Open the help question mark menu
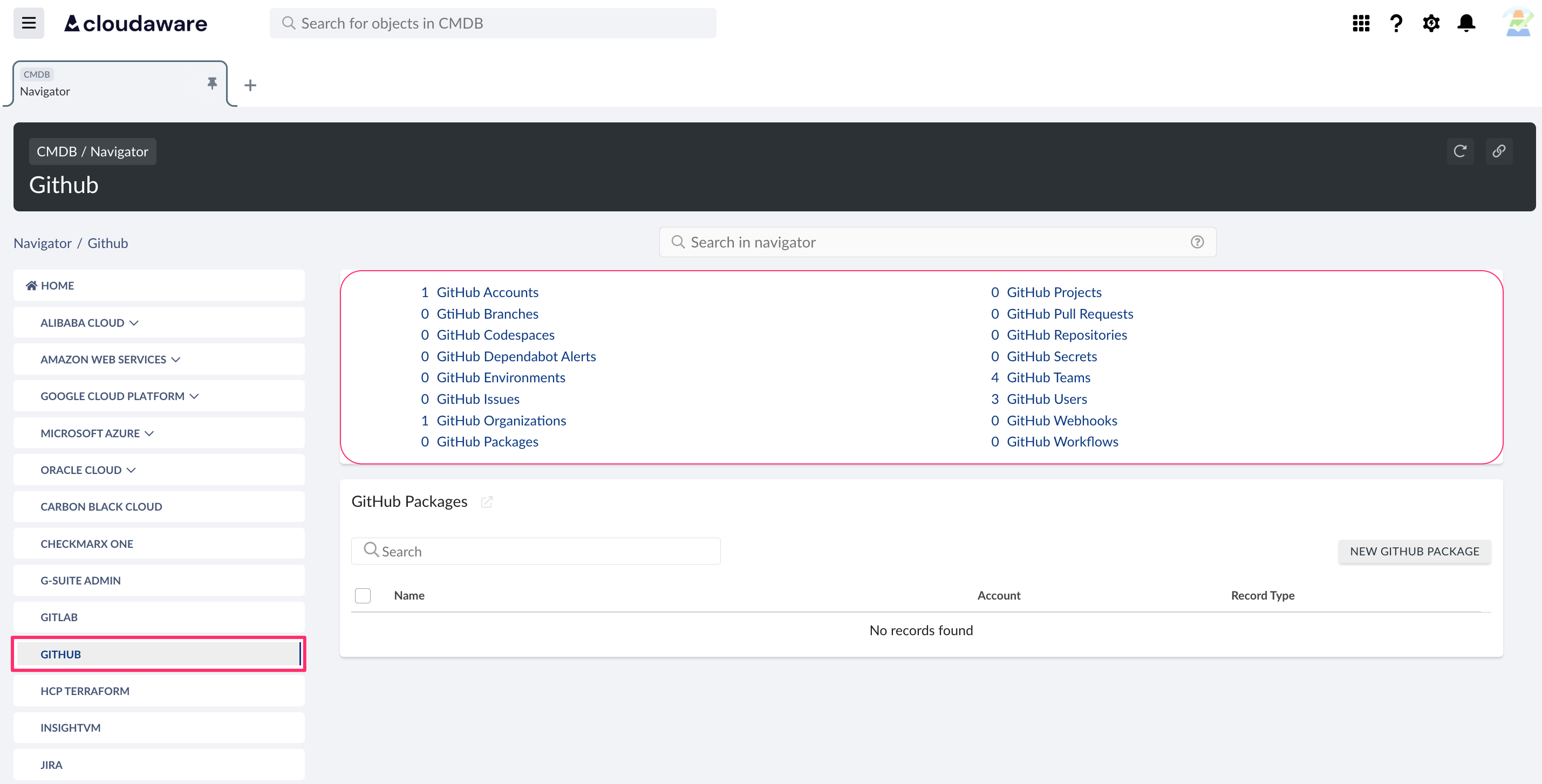This screenshot has width=1542, height=784. (x=1396, y=23)
